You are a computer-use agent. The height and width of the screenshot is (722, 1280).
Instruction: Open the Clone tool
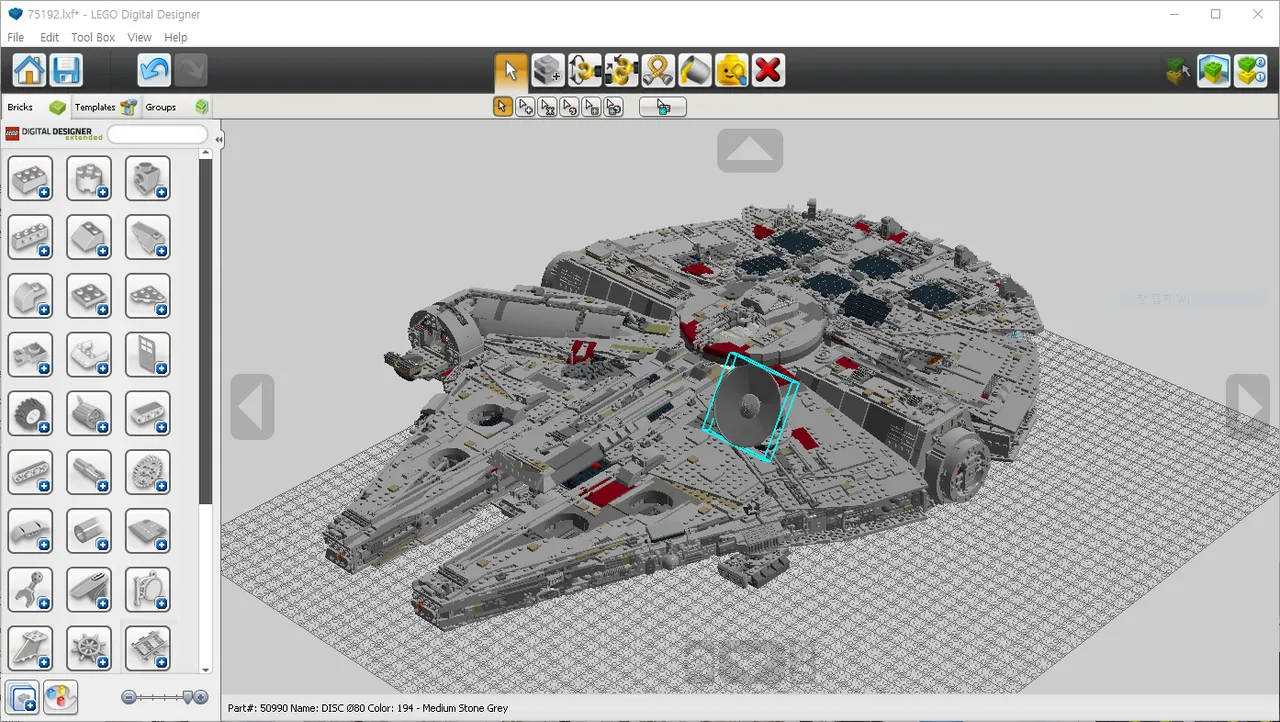tap(548, 70)
